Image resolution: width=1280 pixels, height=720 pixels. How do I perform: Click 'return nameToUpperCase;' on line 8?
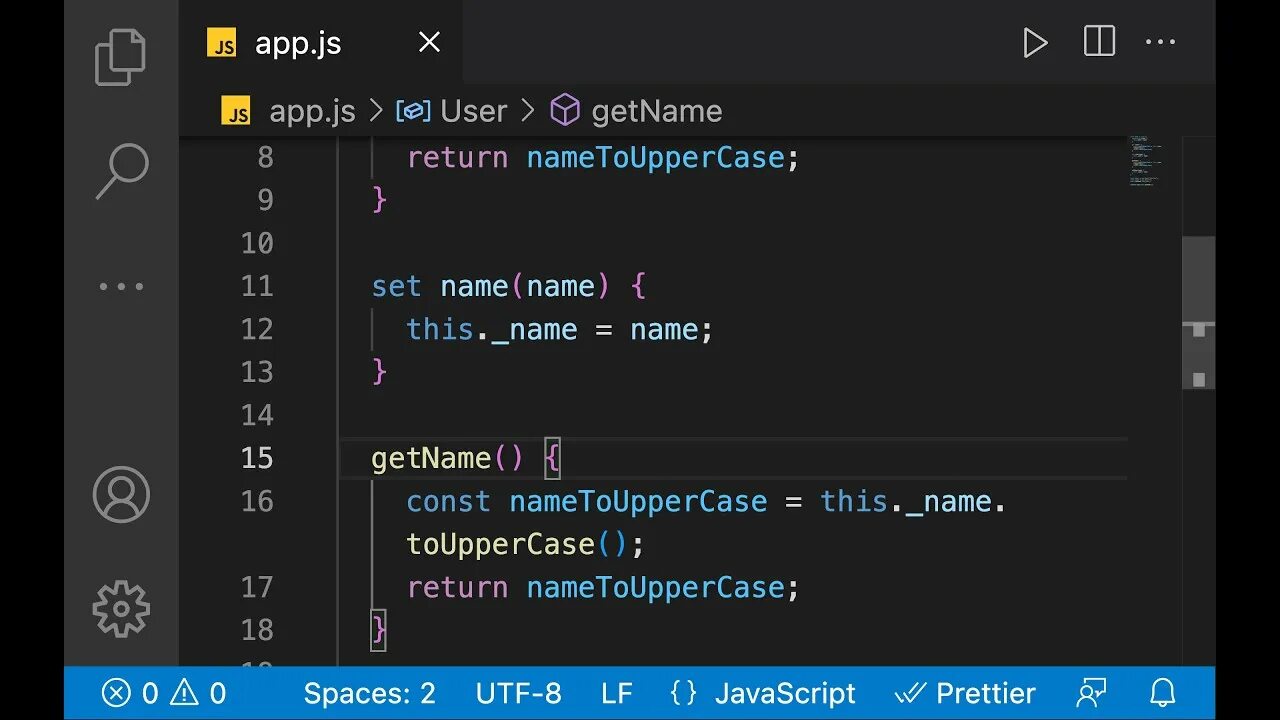(x=603, y=158)
